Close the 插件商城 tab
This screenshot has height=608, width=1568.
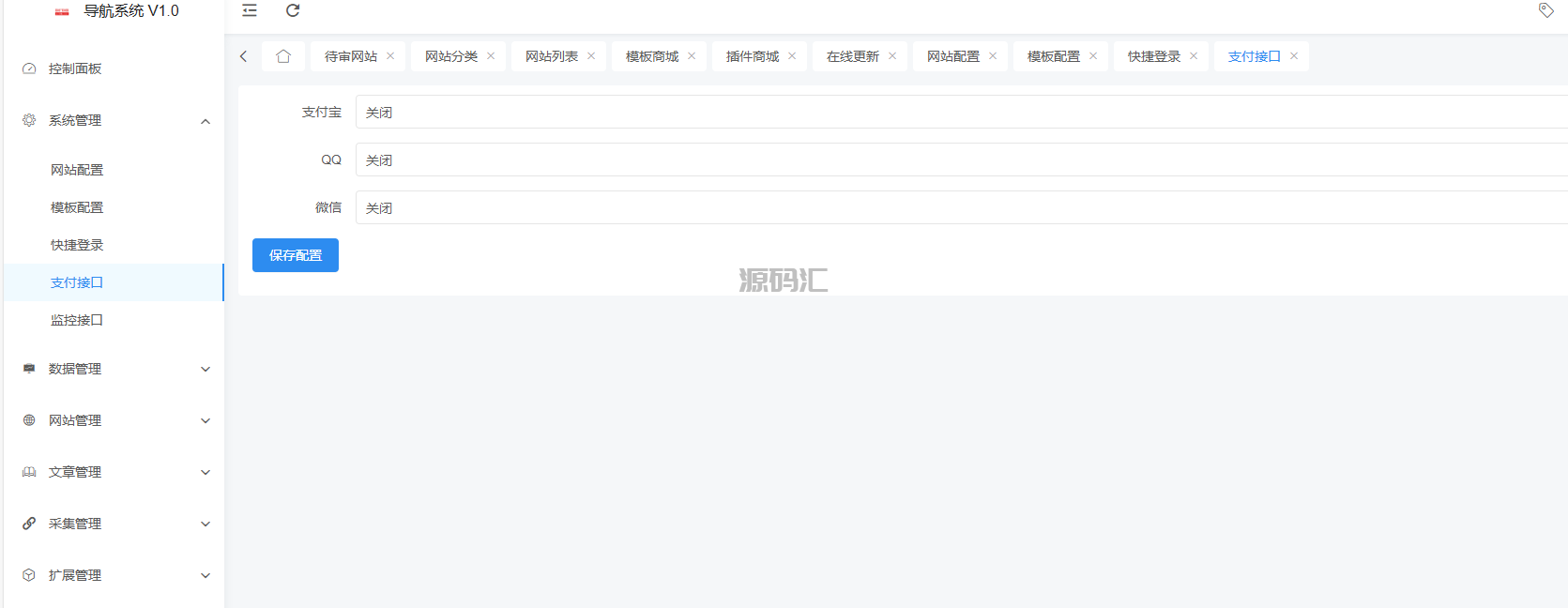[792, 56]
